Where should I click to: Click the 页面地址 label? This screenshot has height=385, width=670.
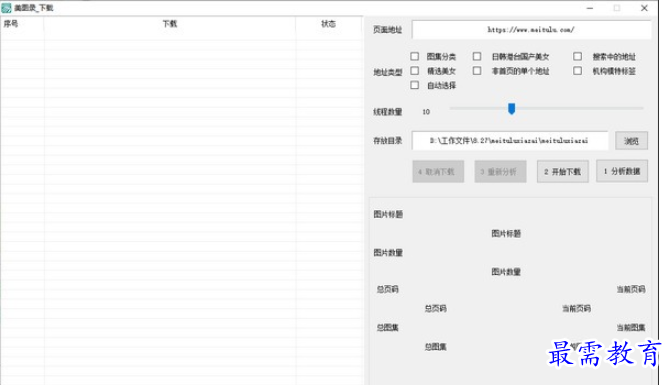click(388, 29)
